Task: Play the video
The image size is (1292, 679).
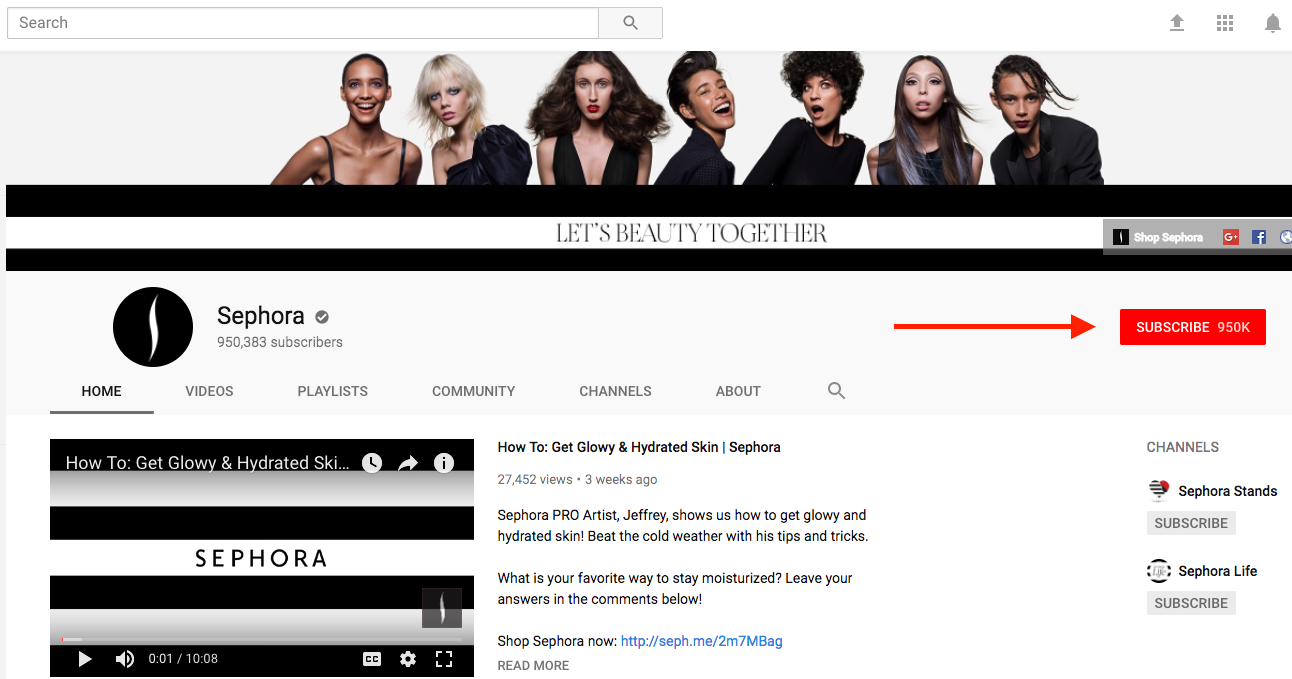Action: click(85, 659)
